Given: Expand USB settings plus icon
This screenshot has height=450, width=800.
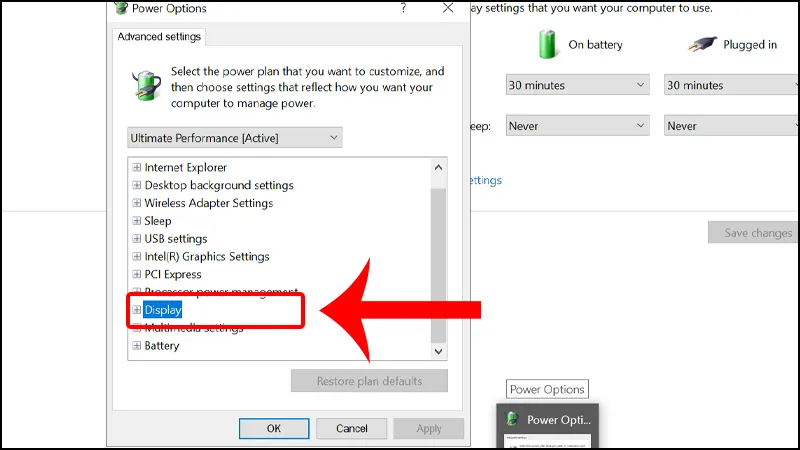Looking at the screenshot, I should (x=137, y=239).
